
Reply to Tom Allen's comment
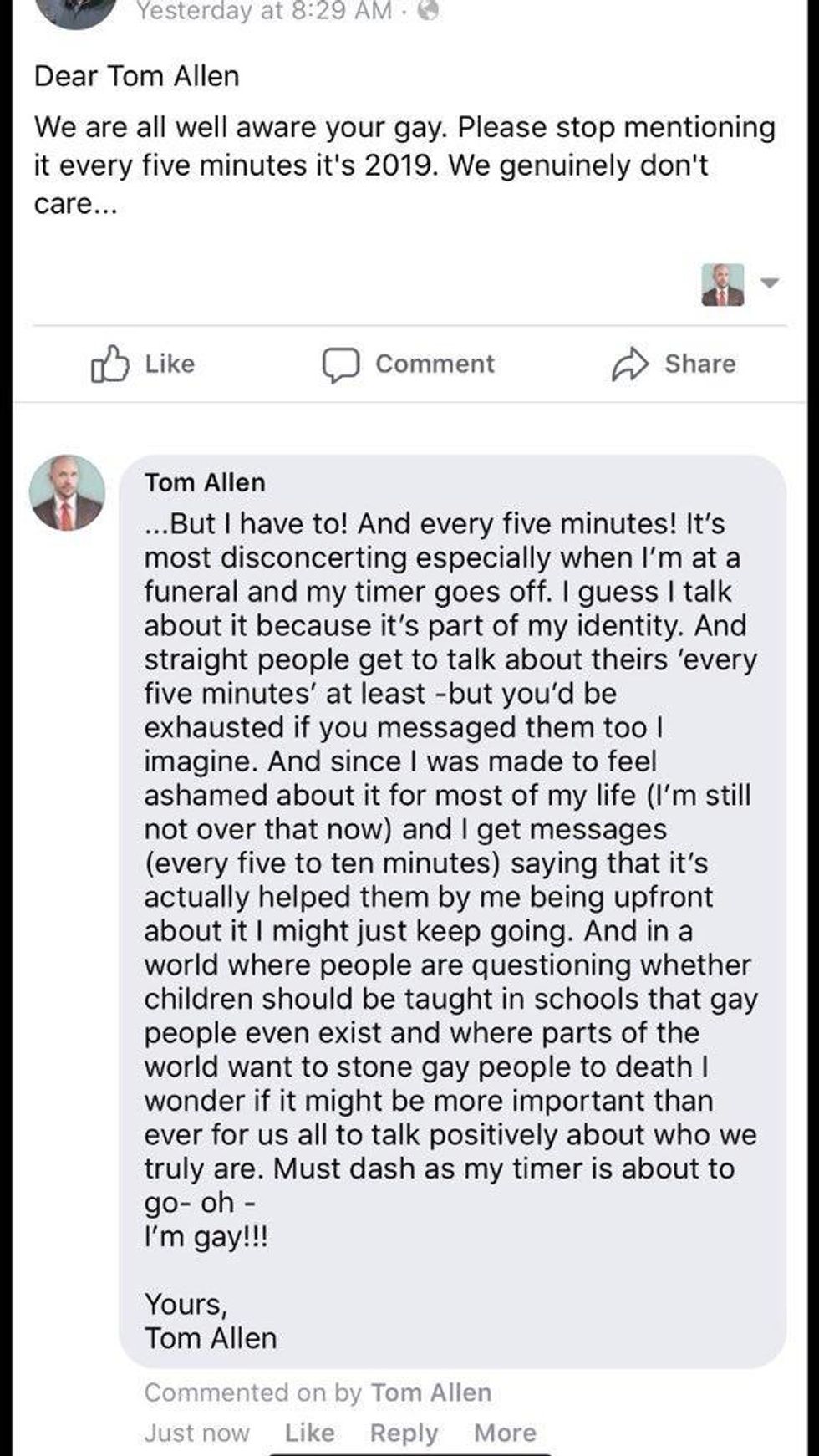click(x=404, y=1433)
